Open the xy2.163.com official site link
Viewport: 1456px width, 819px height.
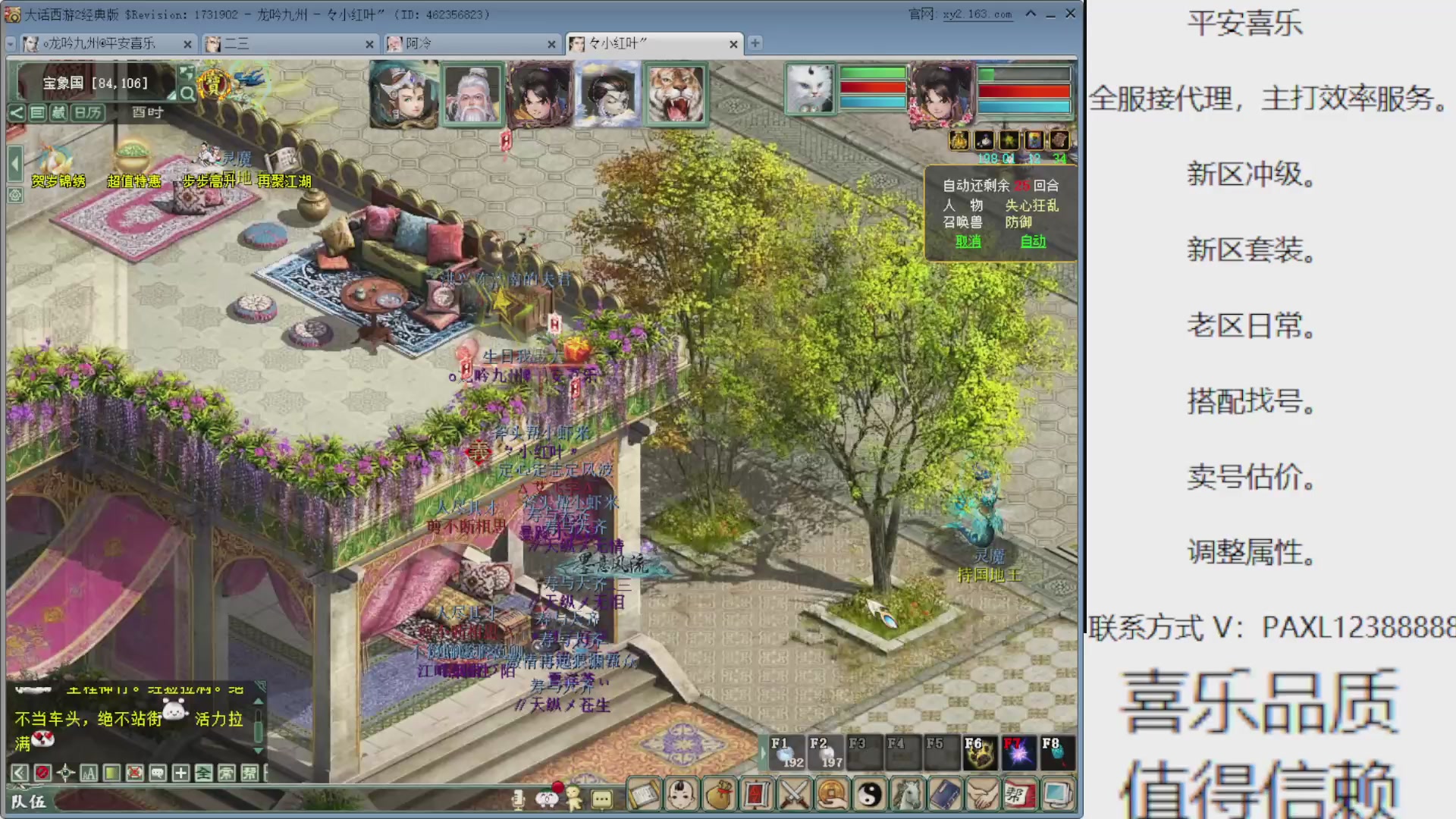(x=977, y=14)
